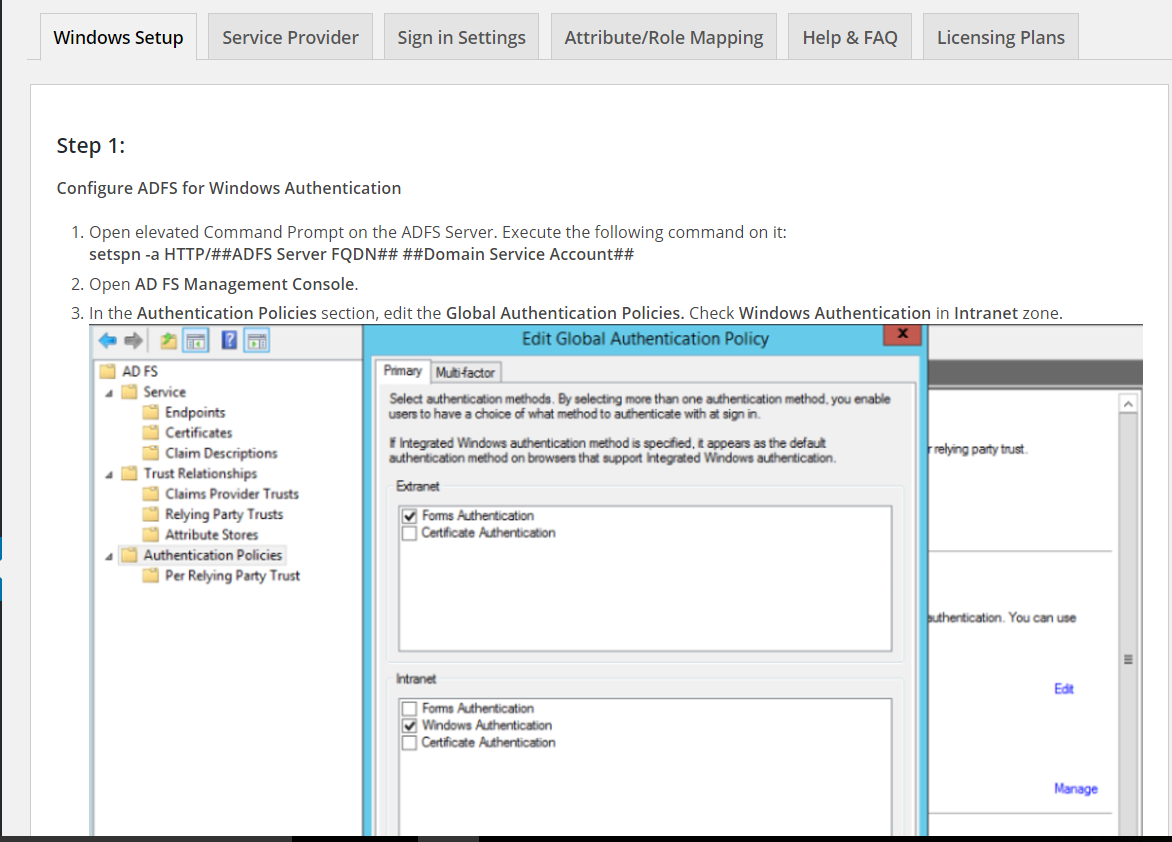Screen dimensions: 1172x842
Task: Click the Intranet authentication methods list box
Action: 645,766
